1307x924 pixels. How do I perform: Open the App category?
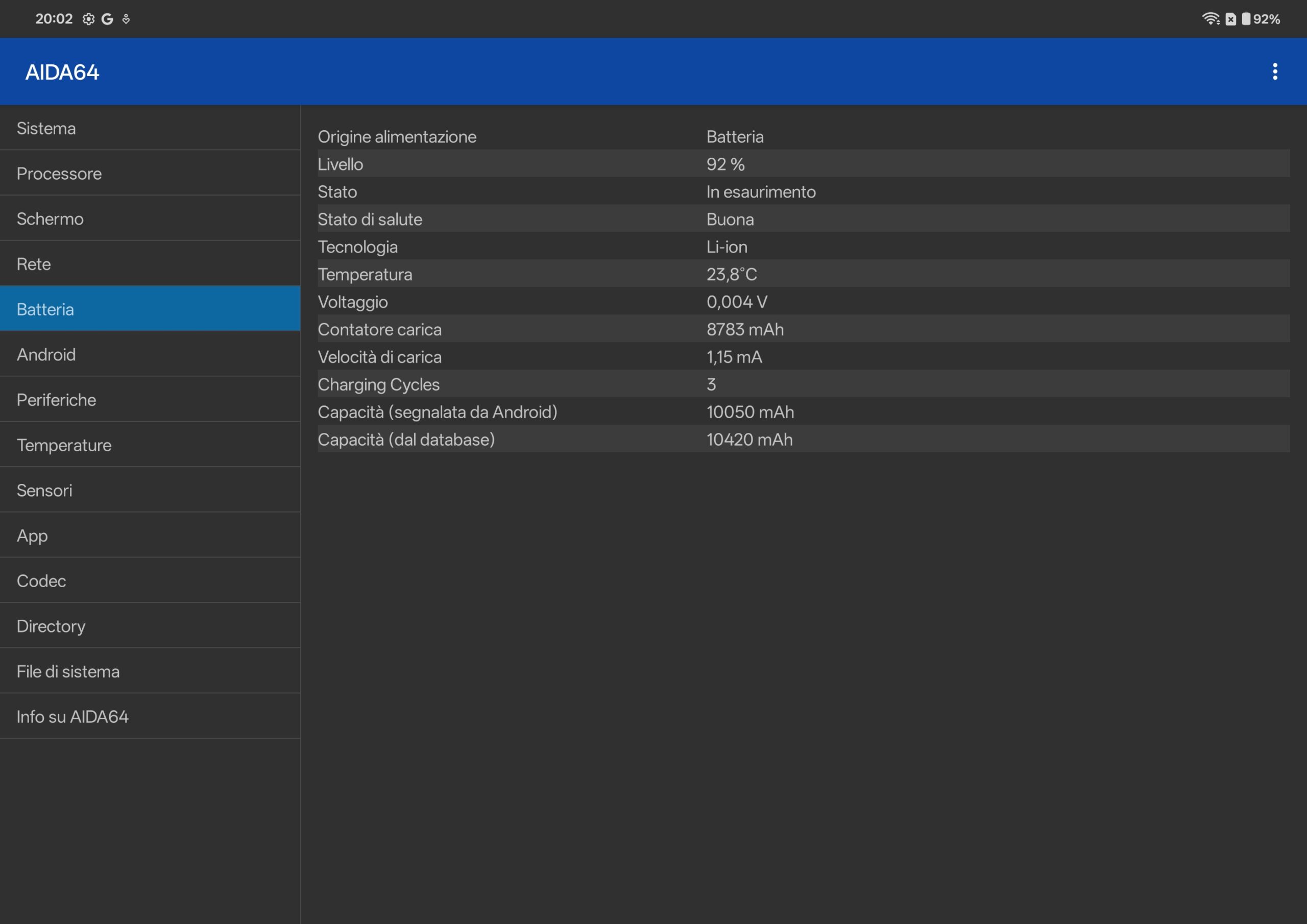tap(150, 535)
